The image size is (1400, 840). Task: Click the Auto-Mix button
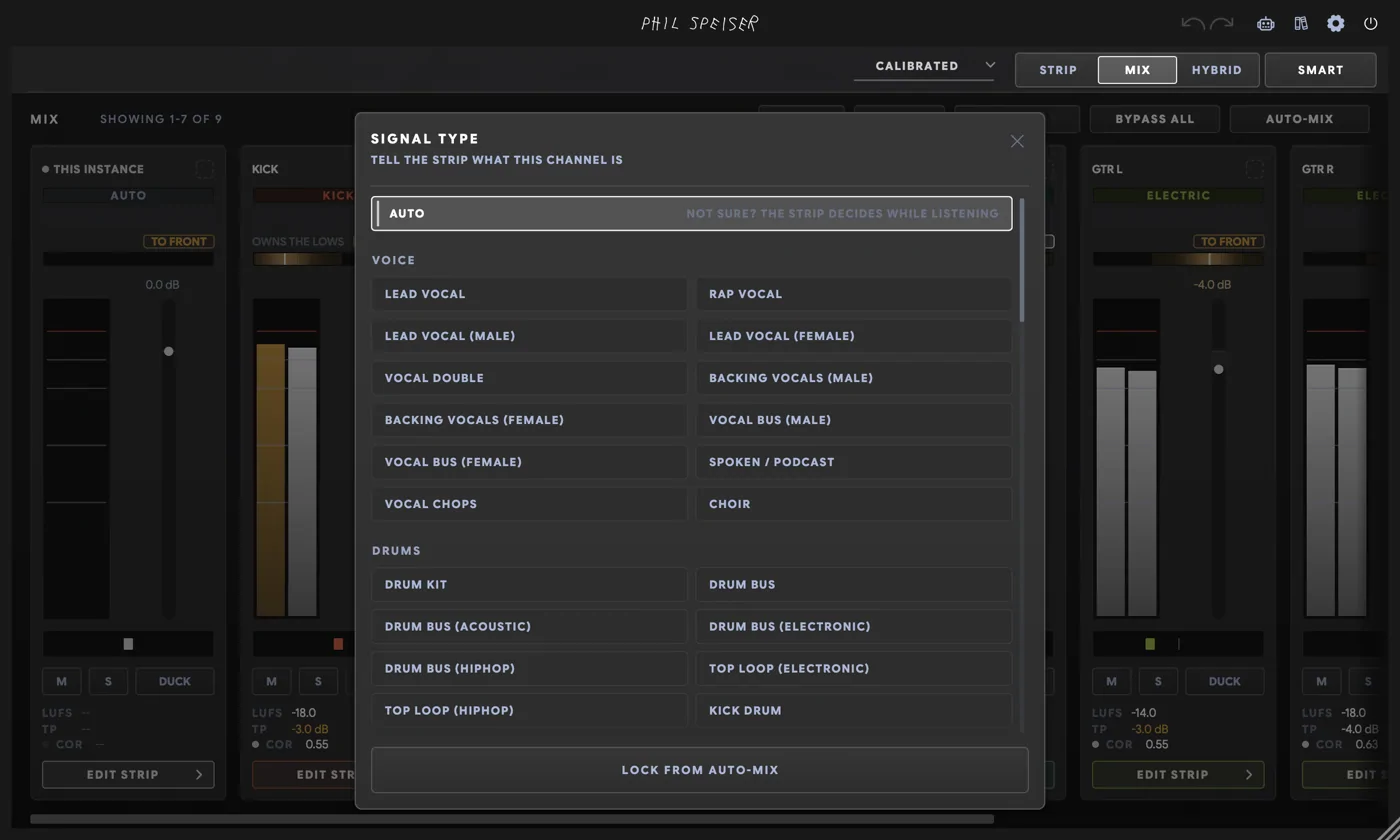(1299, 119)
